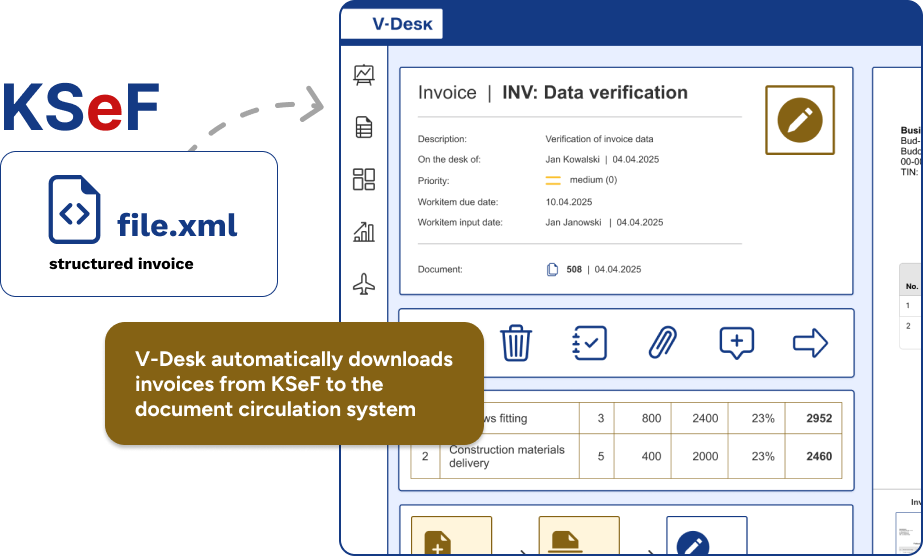Select the stamp workflow step tile
This screenshot has height=556, width=923.
coord(579,535)
